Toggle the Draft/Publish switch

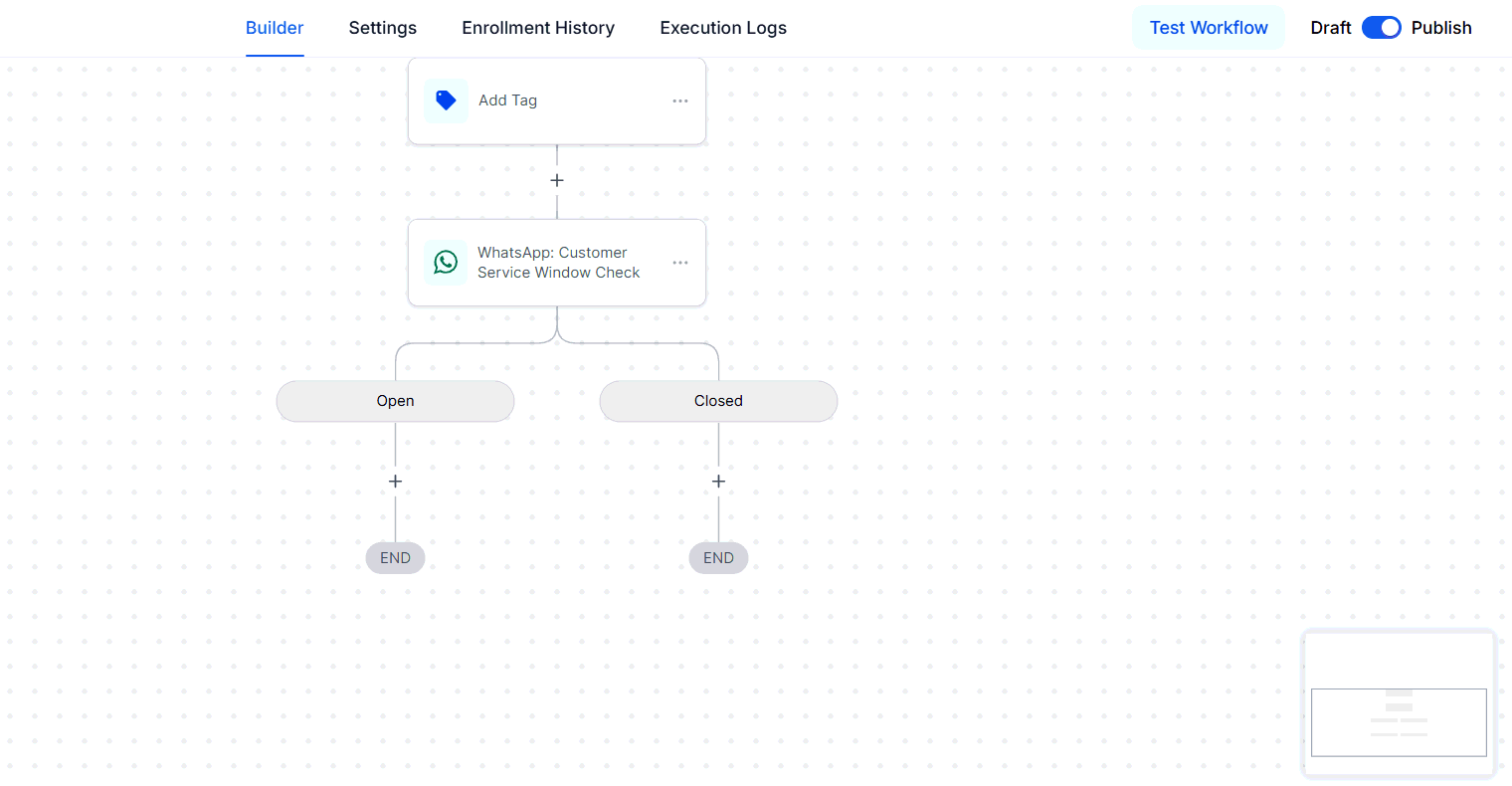coord(1381,28)
